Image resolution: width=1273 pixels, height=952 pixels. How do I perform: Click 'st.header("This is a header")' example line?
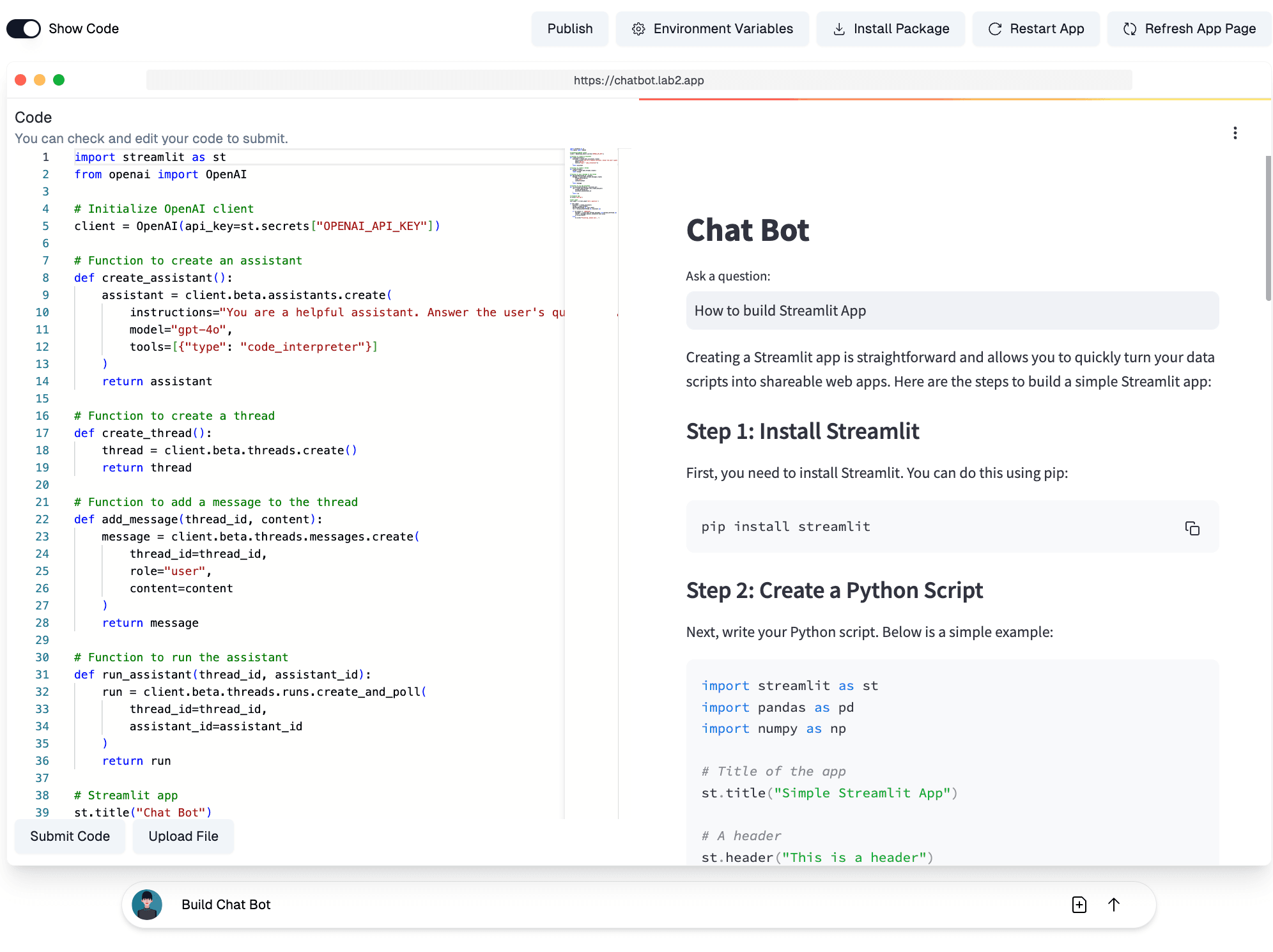click(817, 857)
